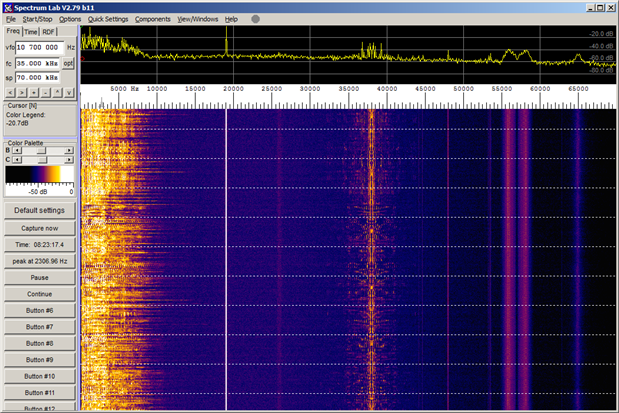Viewport: 619px width, 413px height.
Task: Click the '^' up arrow button
Action: coord(57,90)
